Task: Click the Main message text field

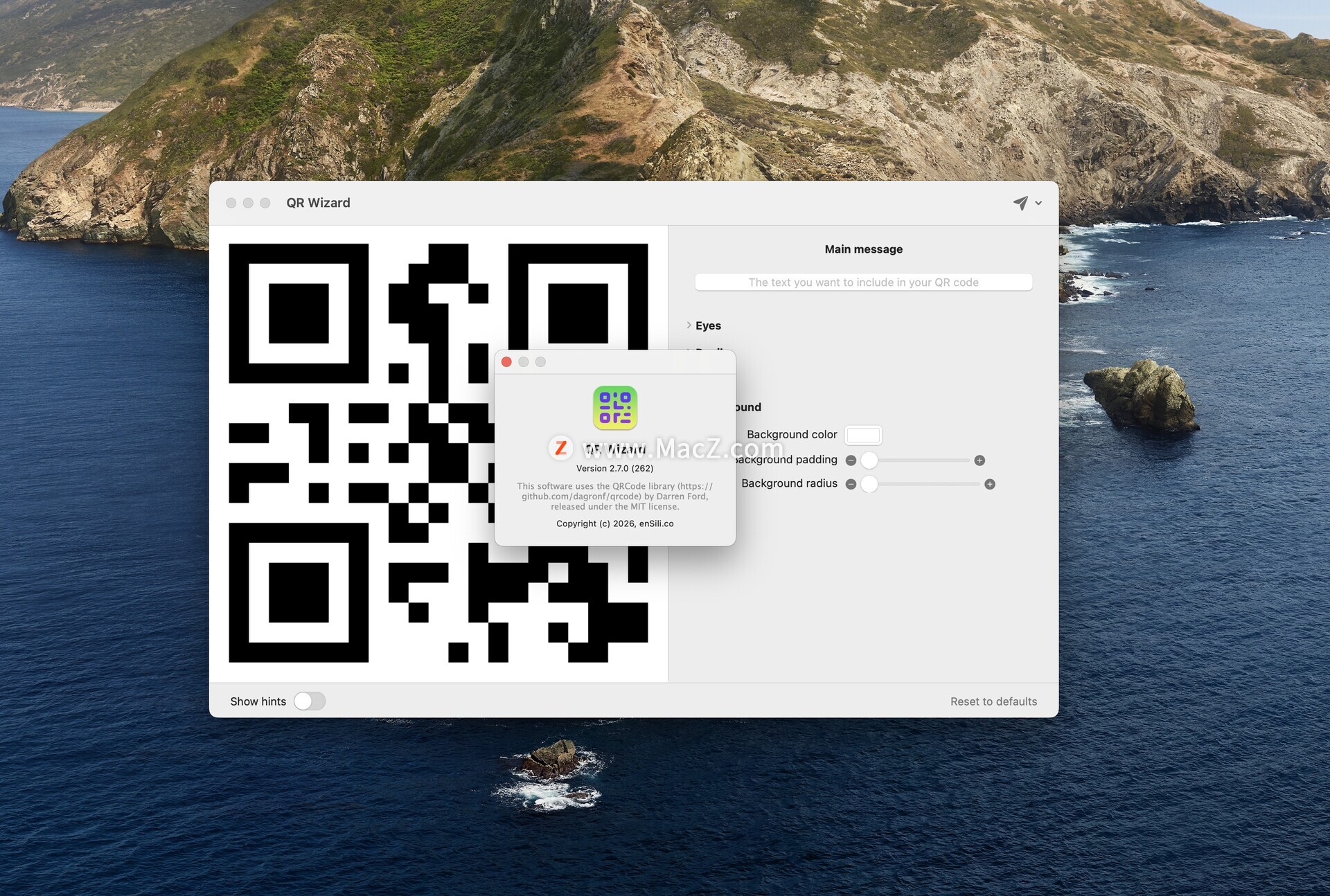Action: point(863,283)
